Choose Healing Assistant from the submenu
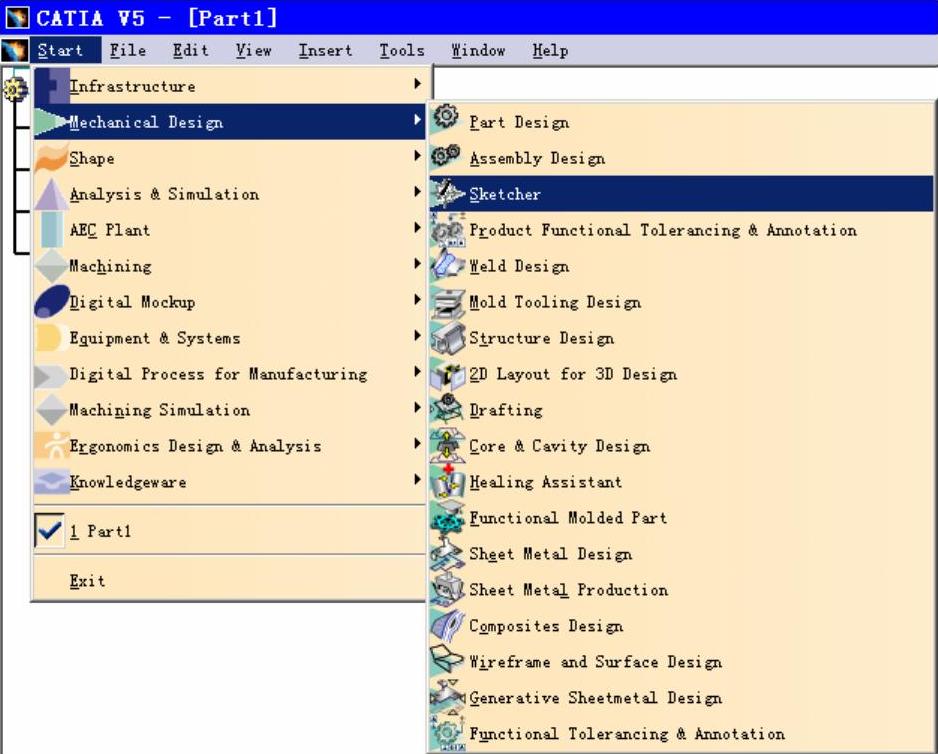938x754 pixels. tap(681, 482)
